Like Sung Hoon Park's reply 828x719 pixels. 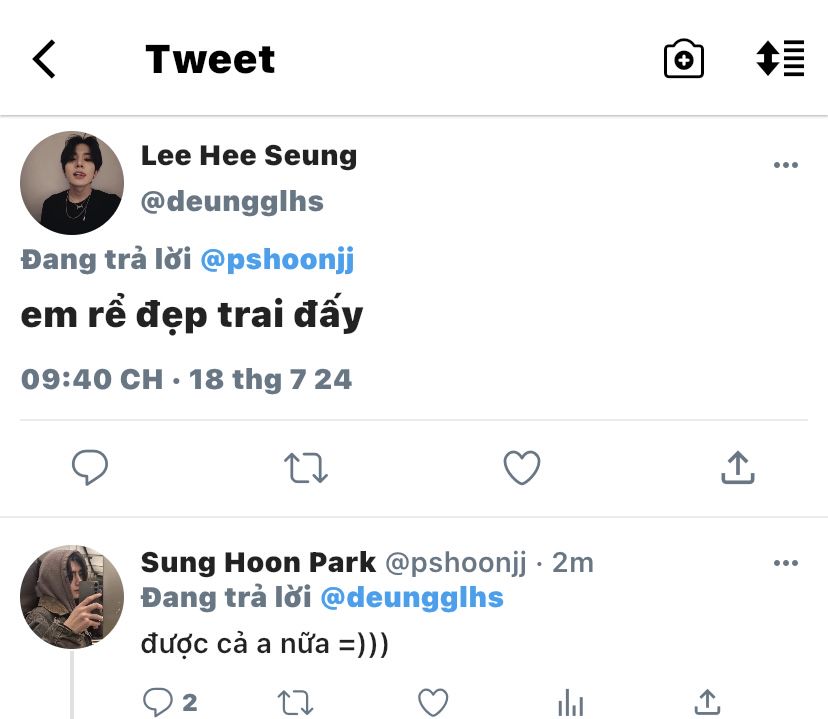[x=432, y=702]
